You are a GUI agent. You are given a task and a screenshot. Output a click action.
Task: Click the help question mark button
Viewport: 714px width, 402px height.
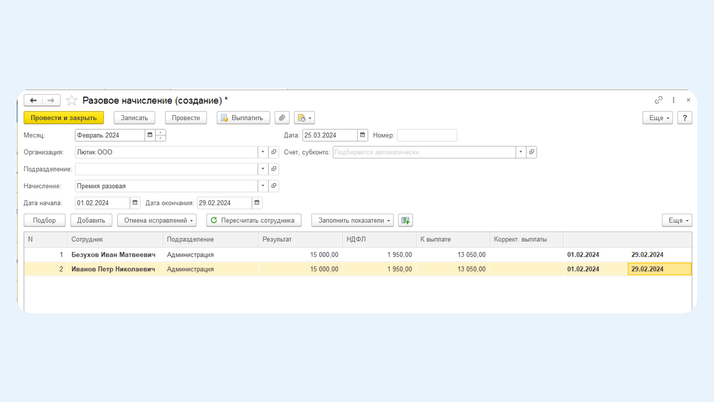685,118
